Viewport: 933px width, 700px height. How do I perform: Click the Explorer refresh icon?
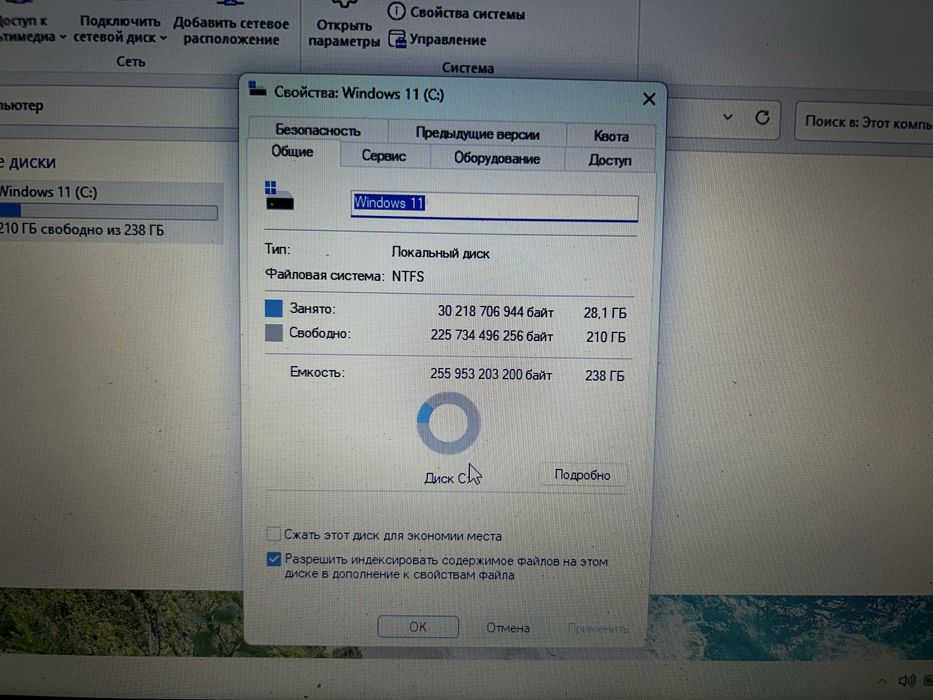[762, 118]
